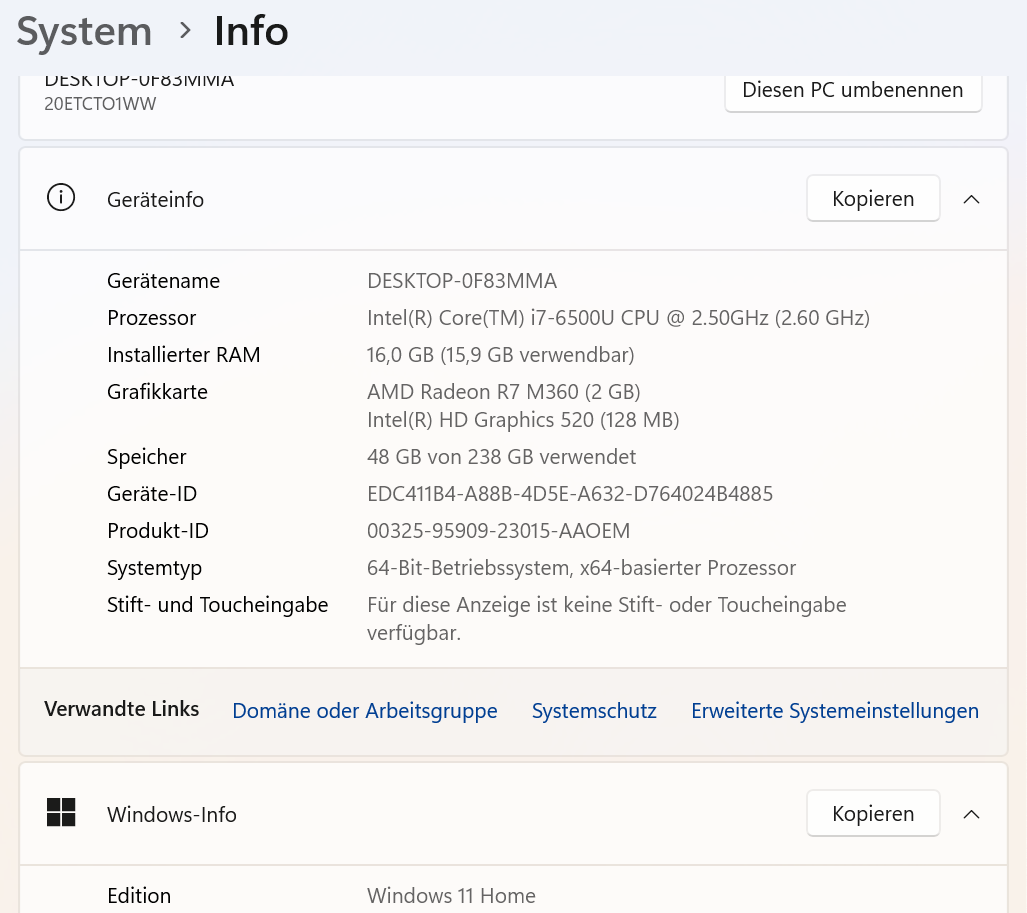The height and width of the screenshot is (913, 1027).
Task: Select the 16,0 GB RAM value
Action: coord(500,355)
